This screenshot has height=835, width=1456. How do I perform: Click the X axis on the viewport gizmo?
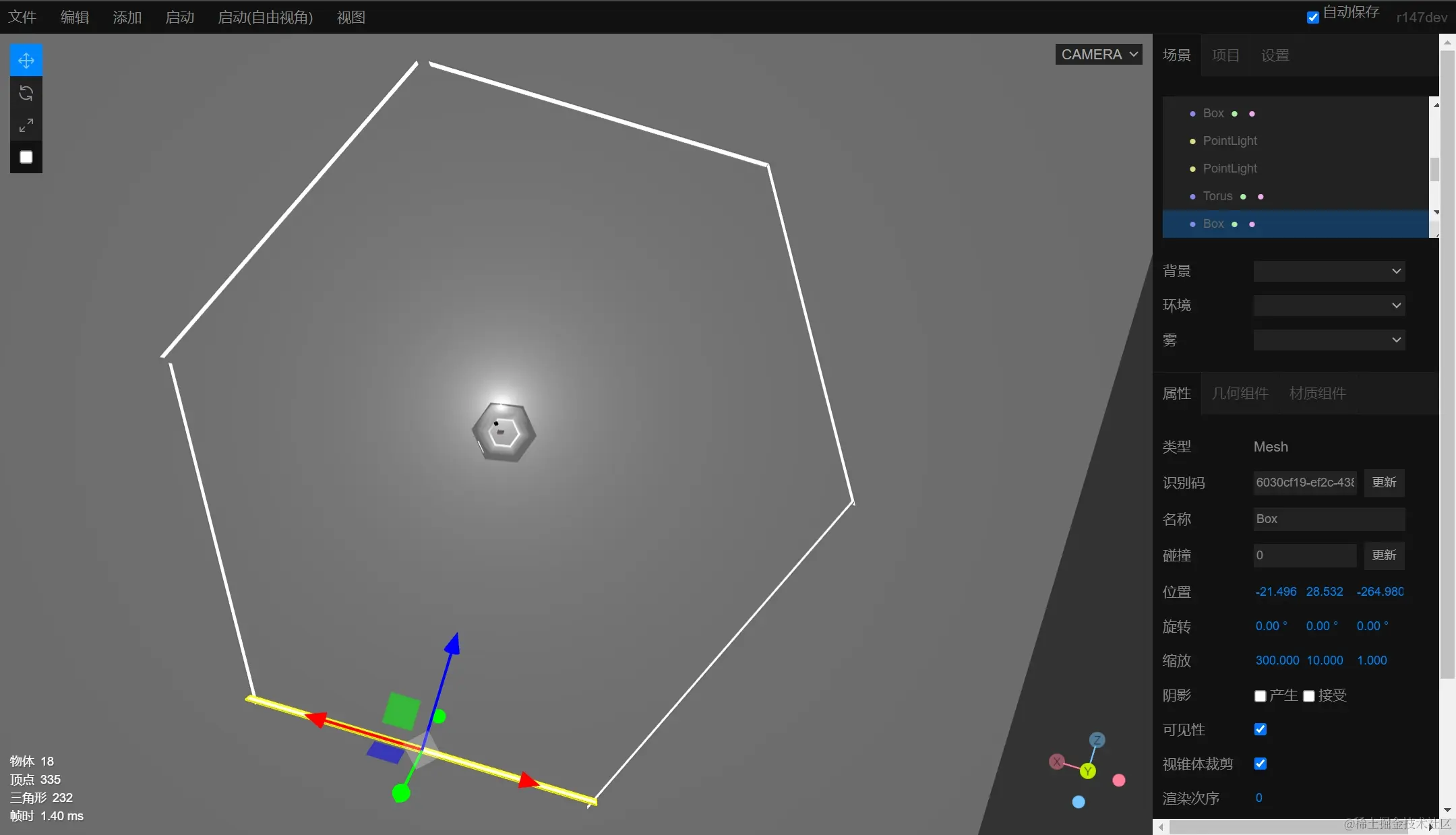click(1057, 762)
